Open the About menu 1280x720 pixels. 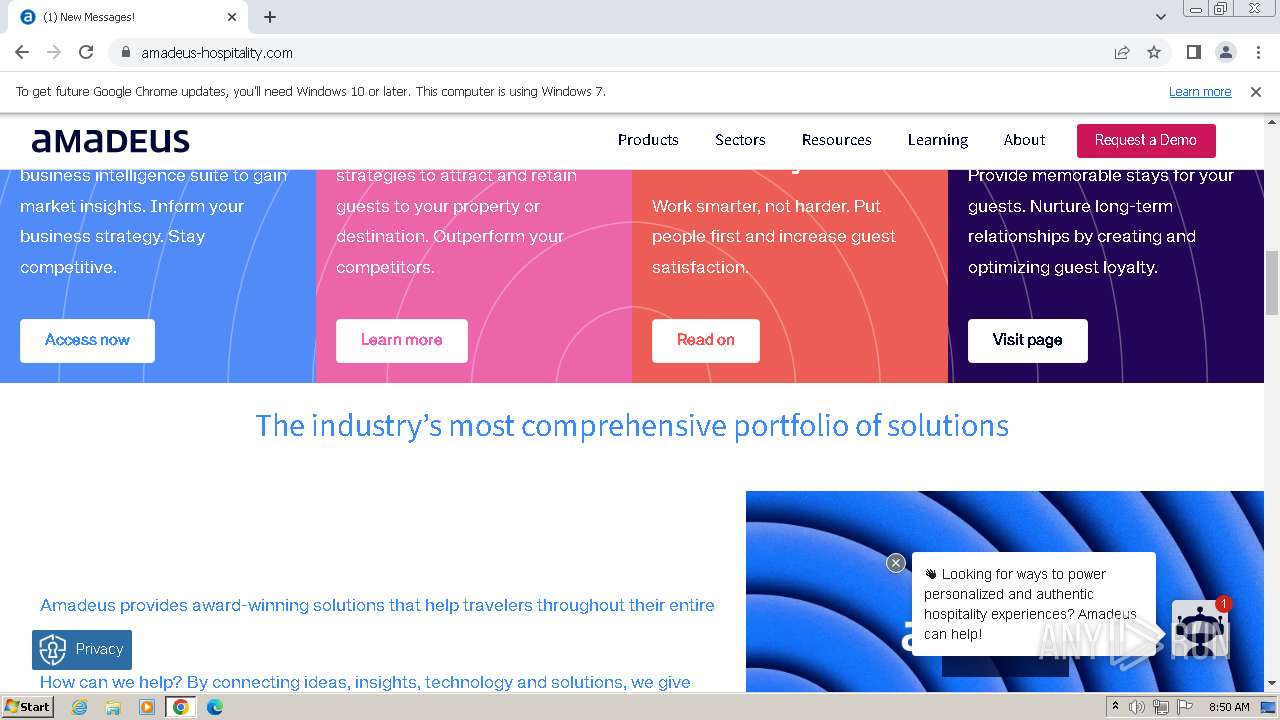coord(1024,140)
